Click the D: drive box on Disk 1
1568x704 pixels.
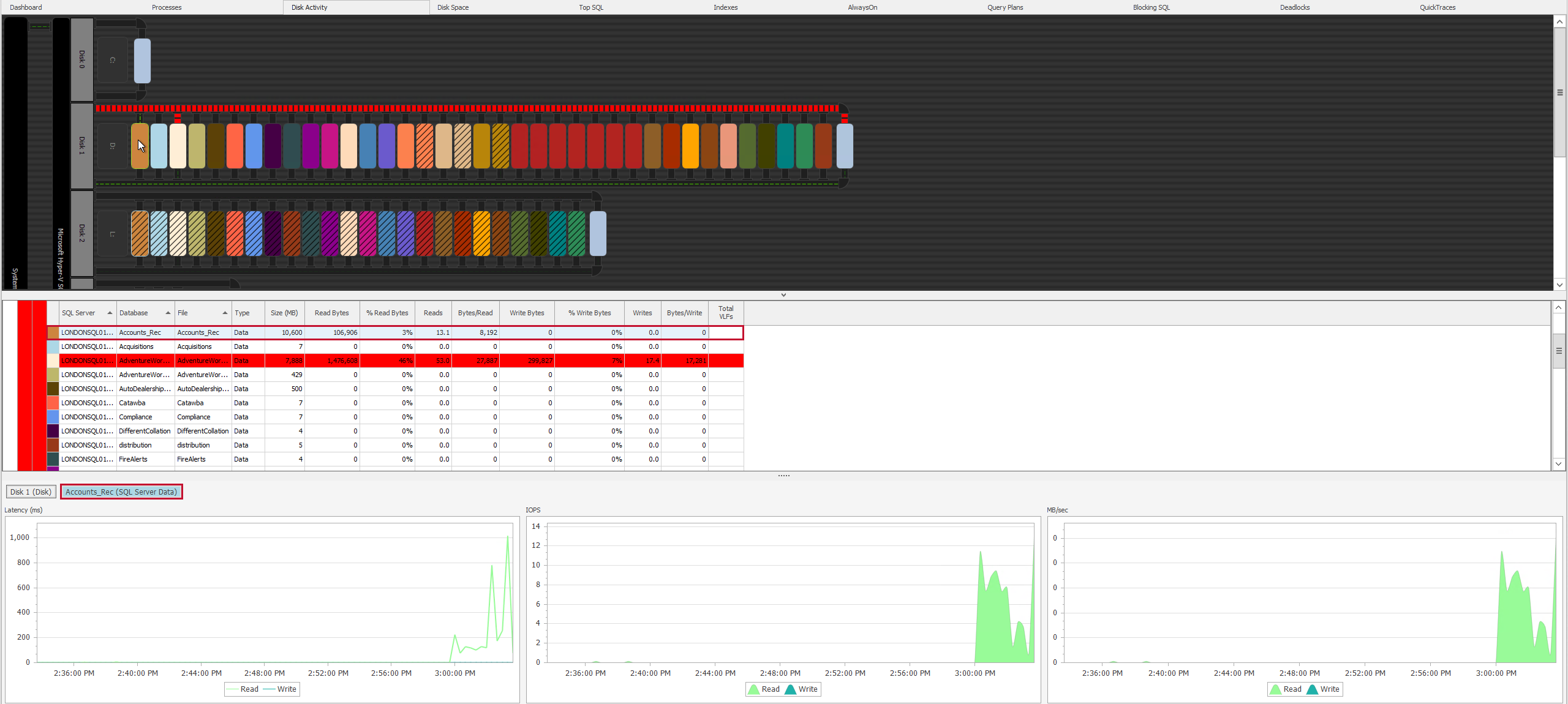113,146
